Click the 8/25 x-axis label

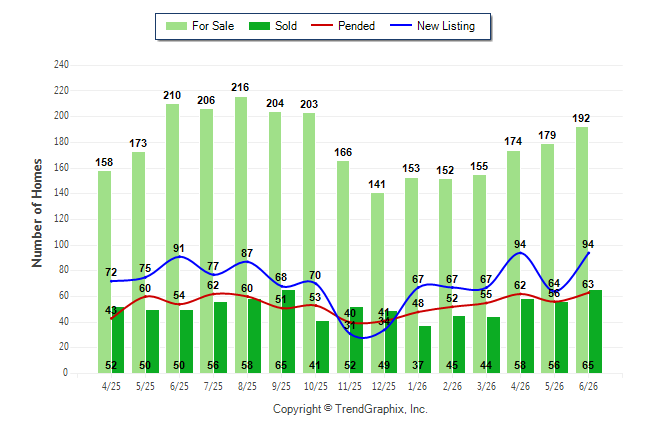point(247,386)
